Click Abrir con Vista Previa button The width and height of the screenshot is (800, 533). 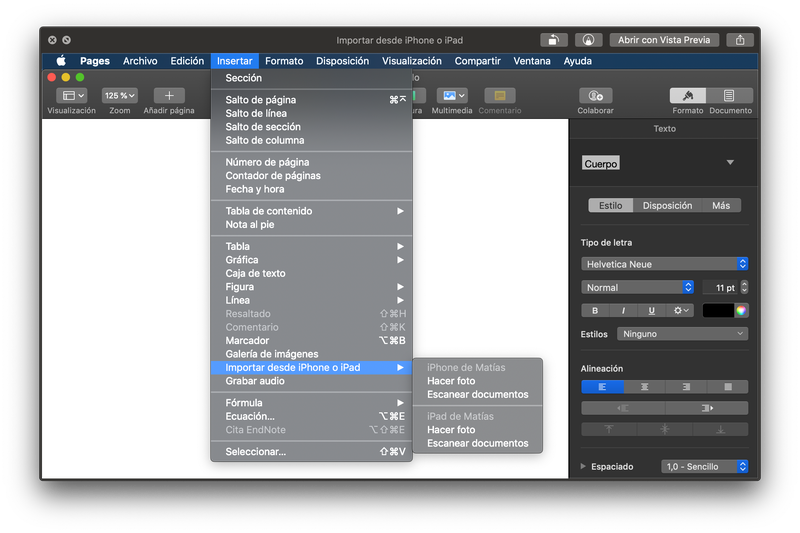point(664,40)
